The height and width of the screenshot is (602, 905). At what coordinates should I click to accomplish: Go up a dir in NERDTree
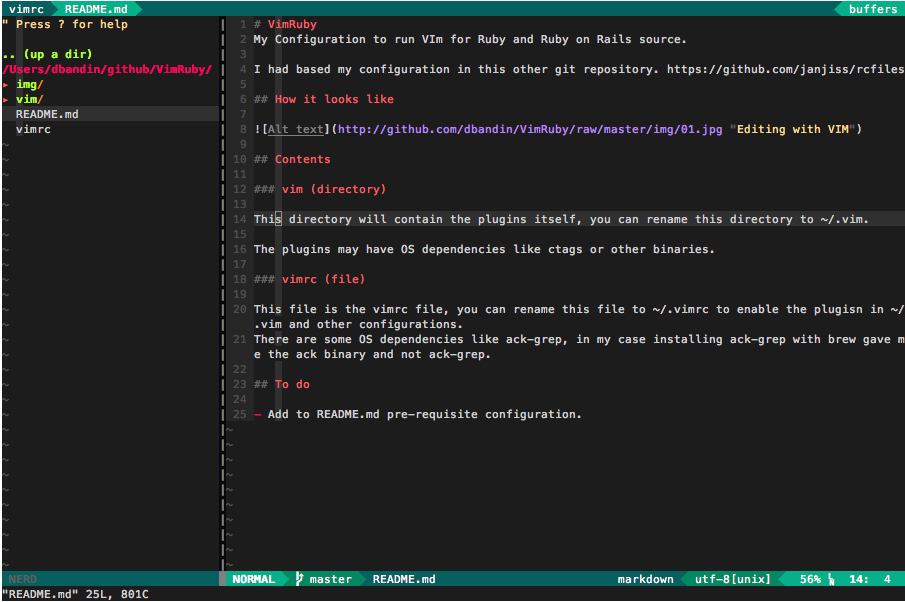(47, 54)
